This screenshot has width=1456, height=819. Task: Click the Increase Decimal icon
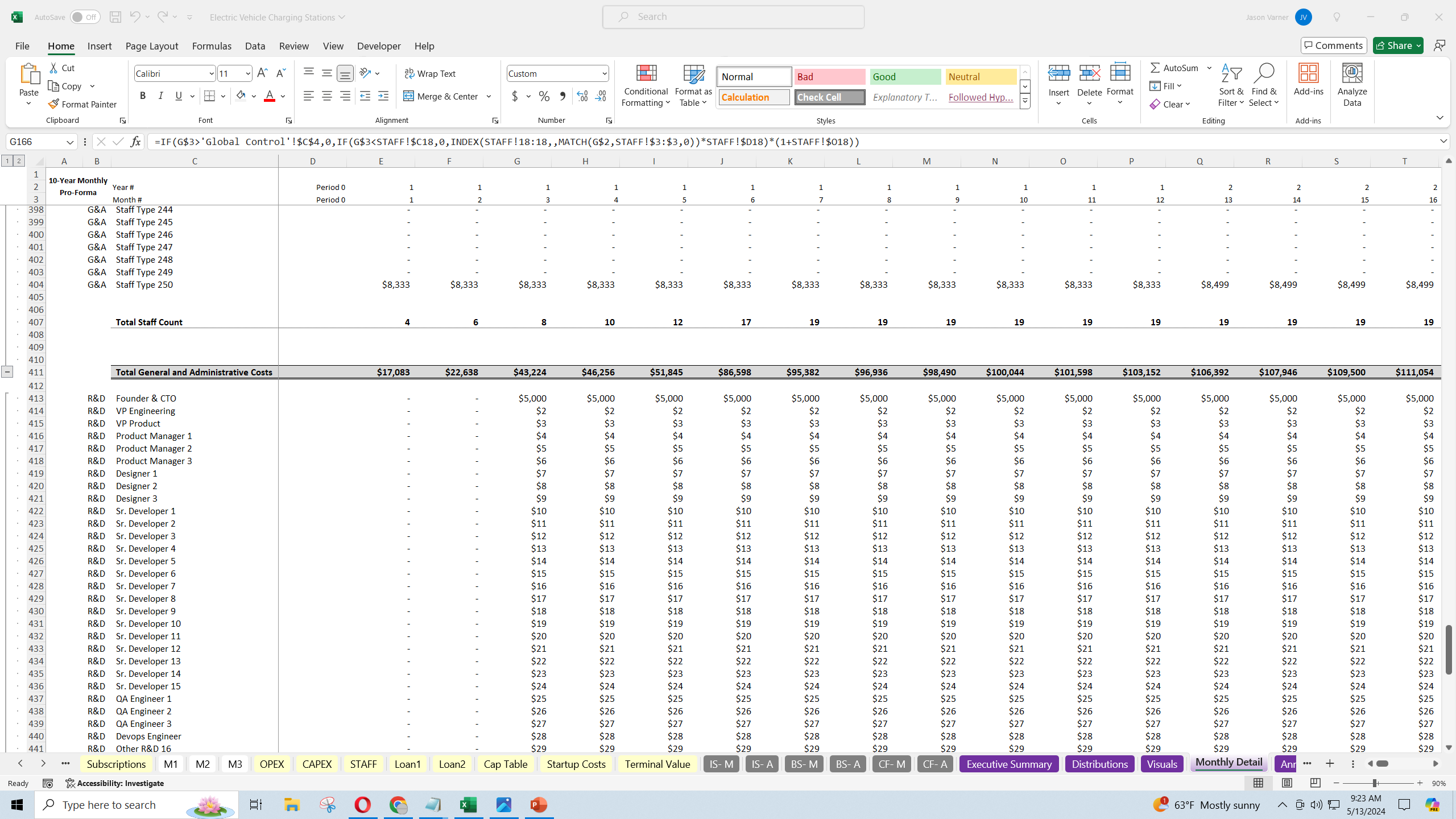click(x=582, y=96)
